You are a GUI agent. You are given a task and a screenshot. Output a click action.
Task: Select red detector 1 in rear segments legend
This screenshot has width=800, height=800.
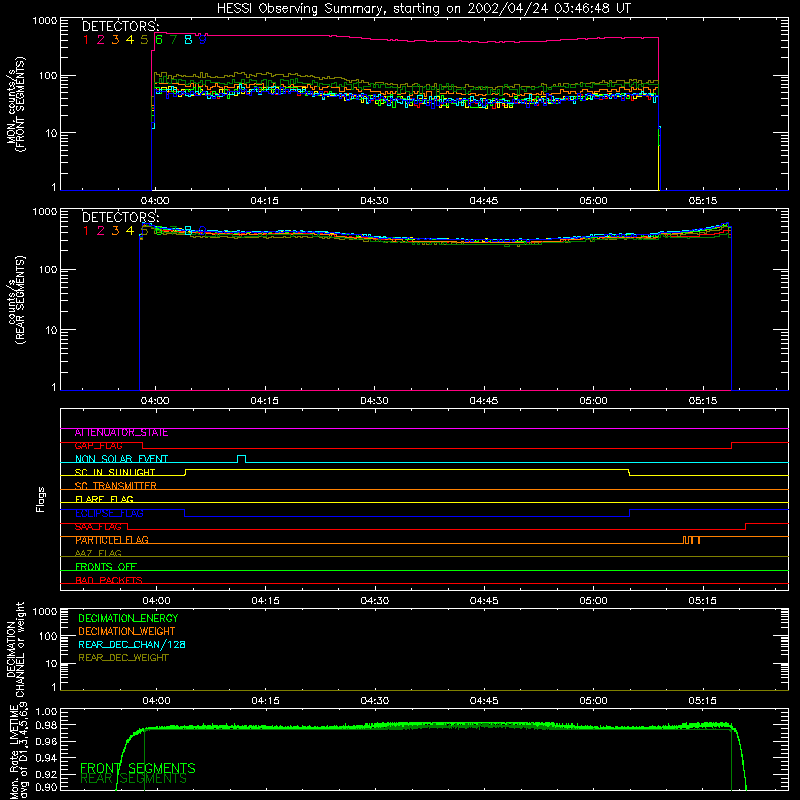[x=86, y=231]
